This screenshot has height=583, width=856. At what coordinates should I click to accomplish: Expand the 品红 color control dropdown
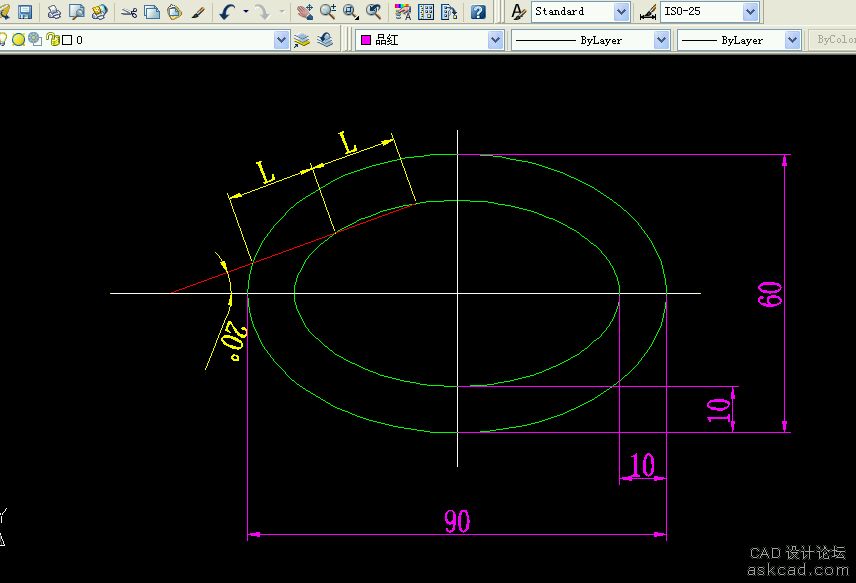[495, 40]
